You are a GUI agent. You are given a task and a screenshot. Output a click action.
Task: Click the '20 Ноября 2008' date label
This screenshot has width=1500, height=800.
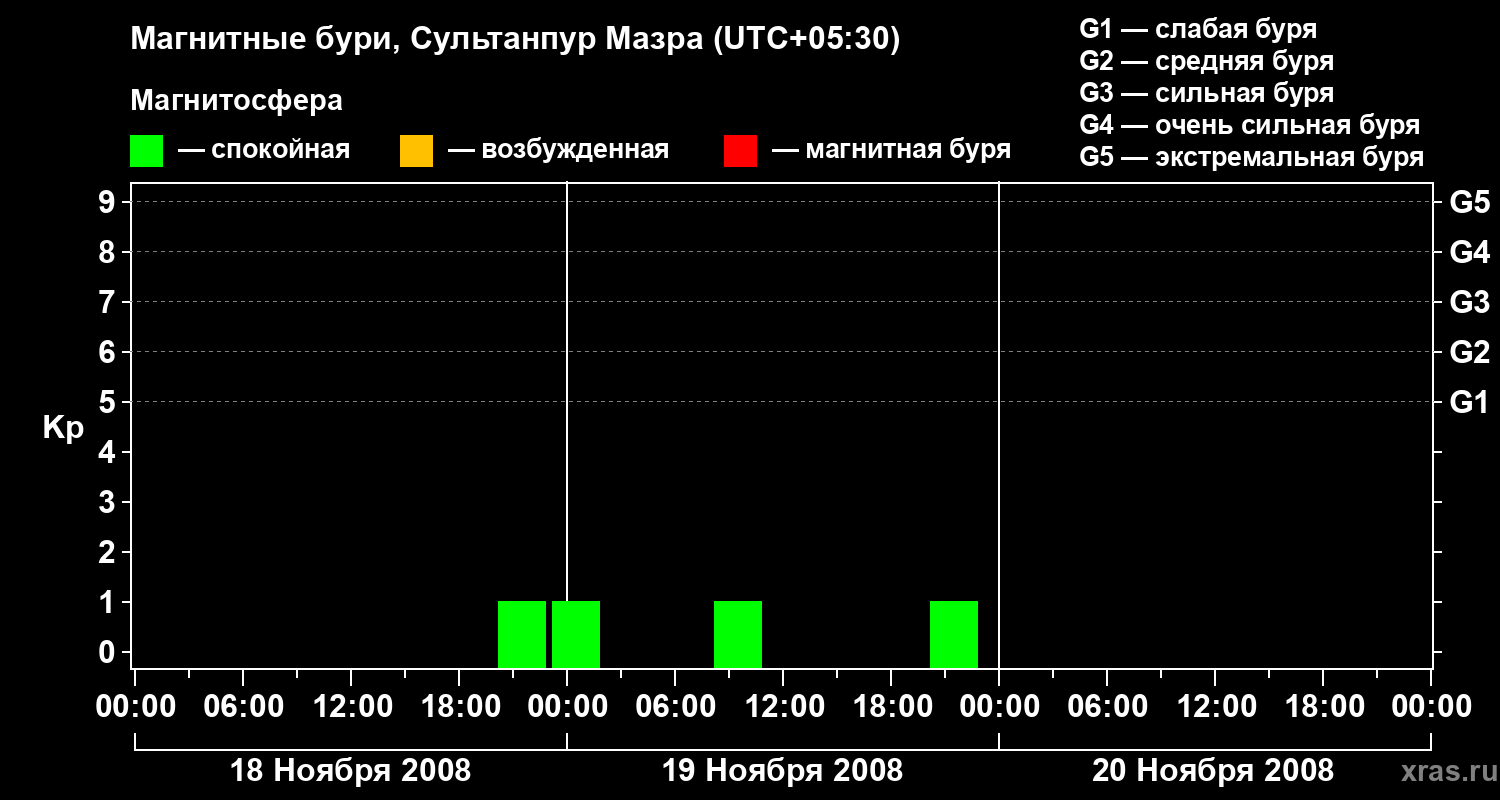pyautogui.click(x=1213, y=771)
